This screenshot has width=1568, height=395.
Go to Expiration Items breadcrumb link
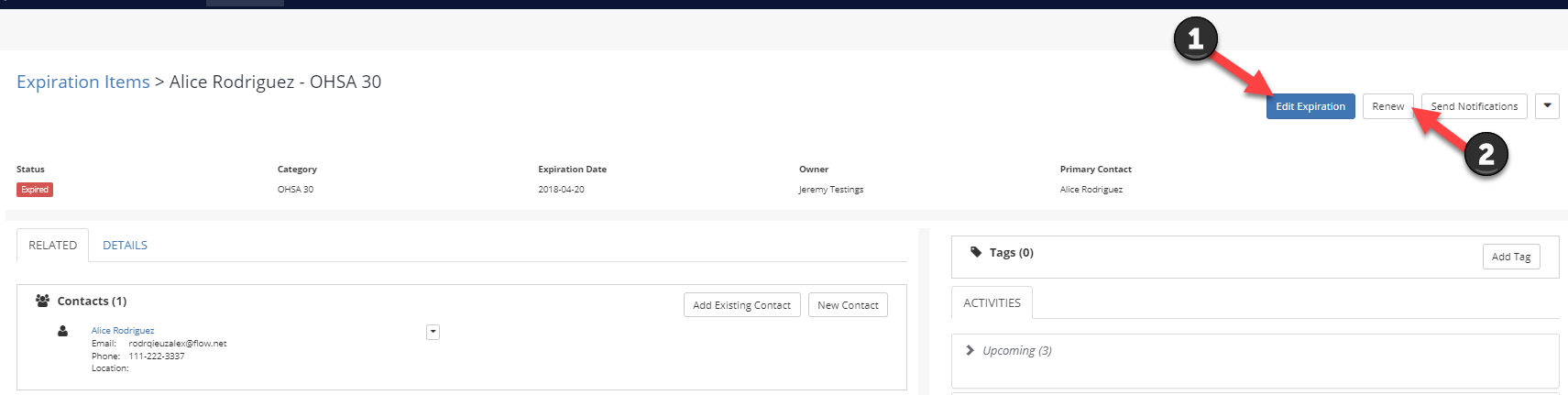point(83,82)
